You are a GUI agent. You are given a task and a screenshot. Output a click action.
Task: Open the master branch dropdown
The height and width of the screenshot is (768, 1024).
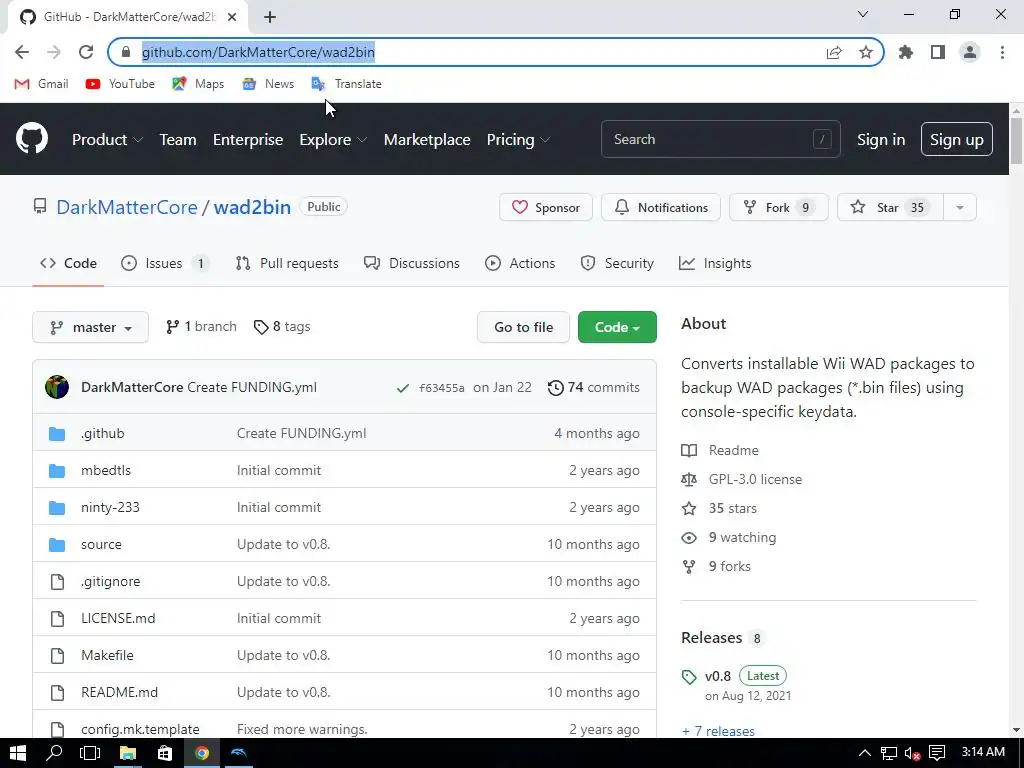pyautogui.click(x=90, y=327)
